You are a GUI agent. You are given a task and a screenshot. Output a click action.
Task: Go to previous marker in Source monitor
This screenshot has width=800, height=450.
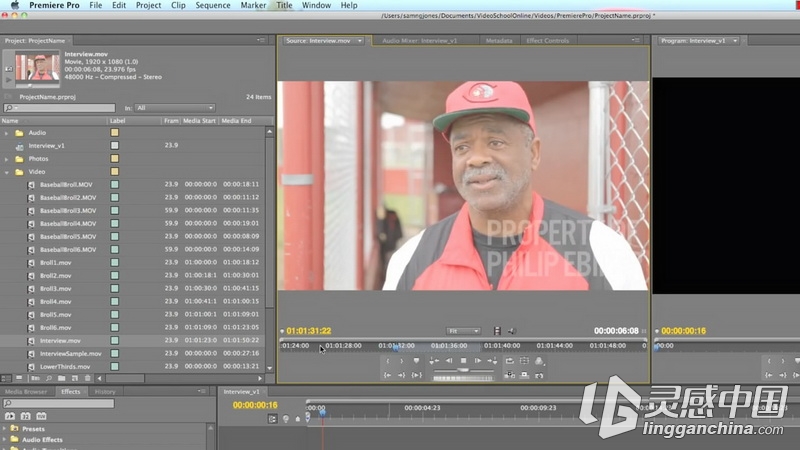pyautogui.click(x=434, y=361)
